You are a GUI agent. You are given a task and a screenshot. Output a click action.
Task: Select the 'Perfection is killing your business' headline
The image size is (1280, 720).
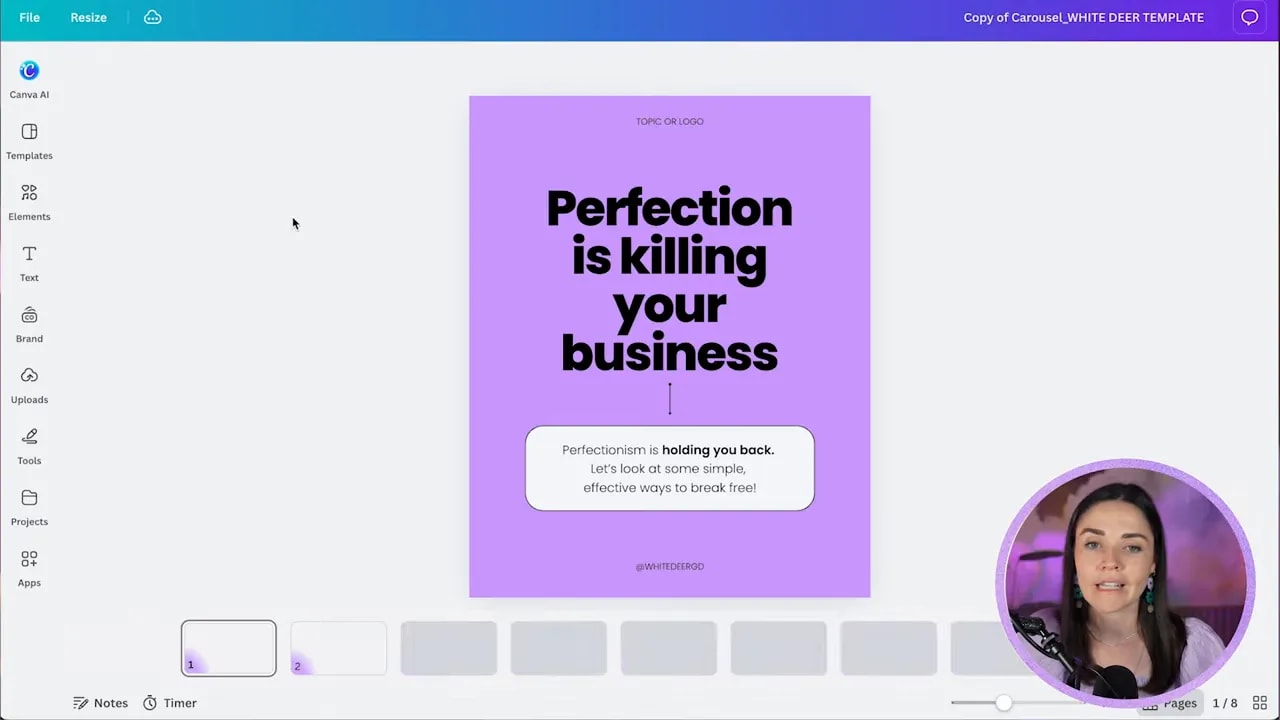(669, 280)
